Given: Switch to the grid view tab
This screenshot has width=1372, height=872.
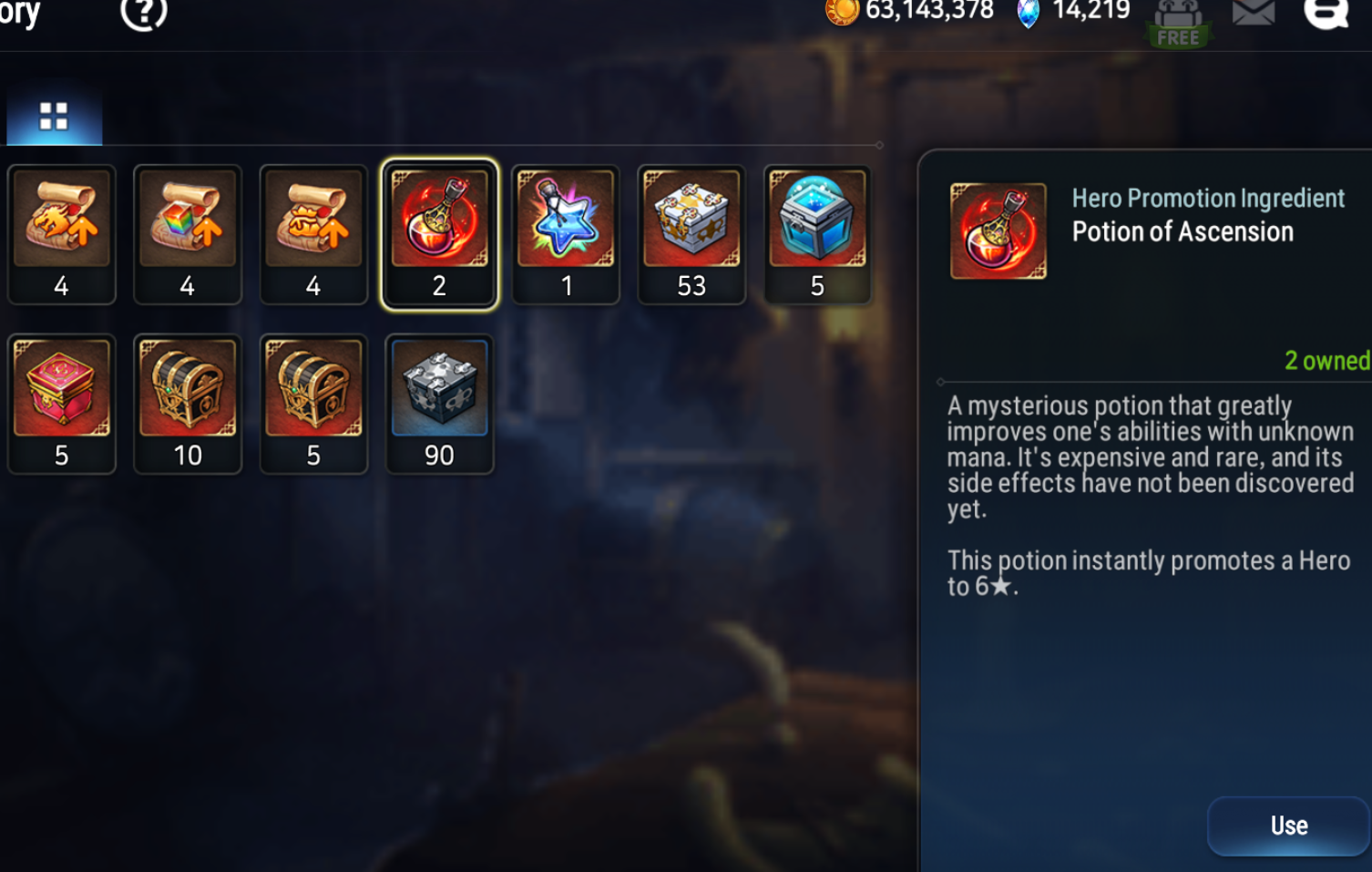Looking at the screenshot, I should [x=54, y=117].
